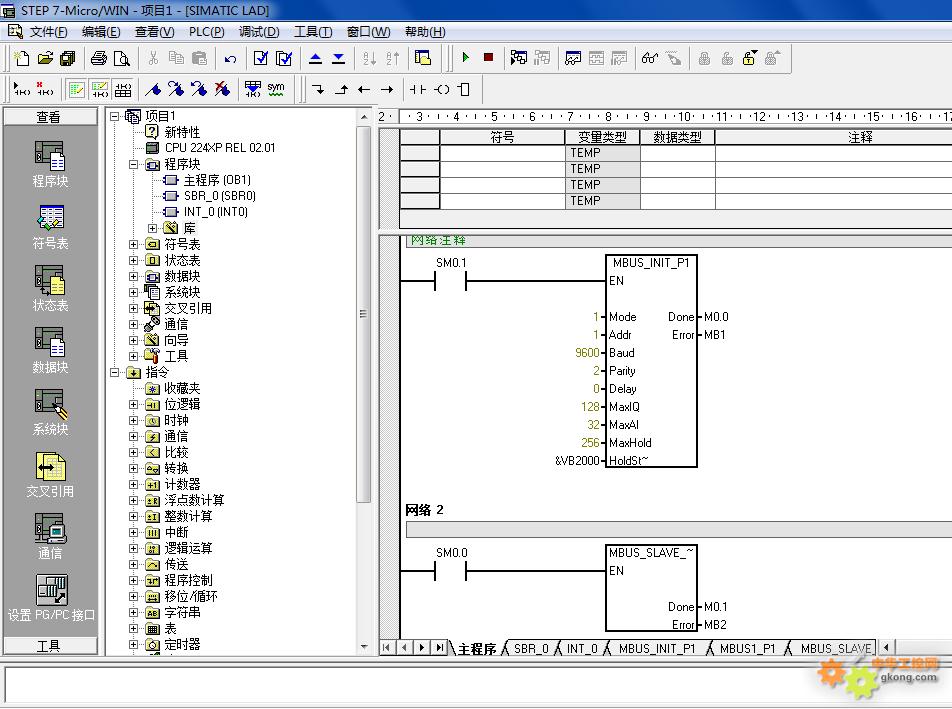Open the 文件(F) menu

tap(48, 32)
